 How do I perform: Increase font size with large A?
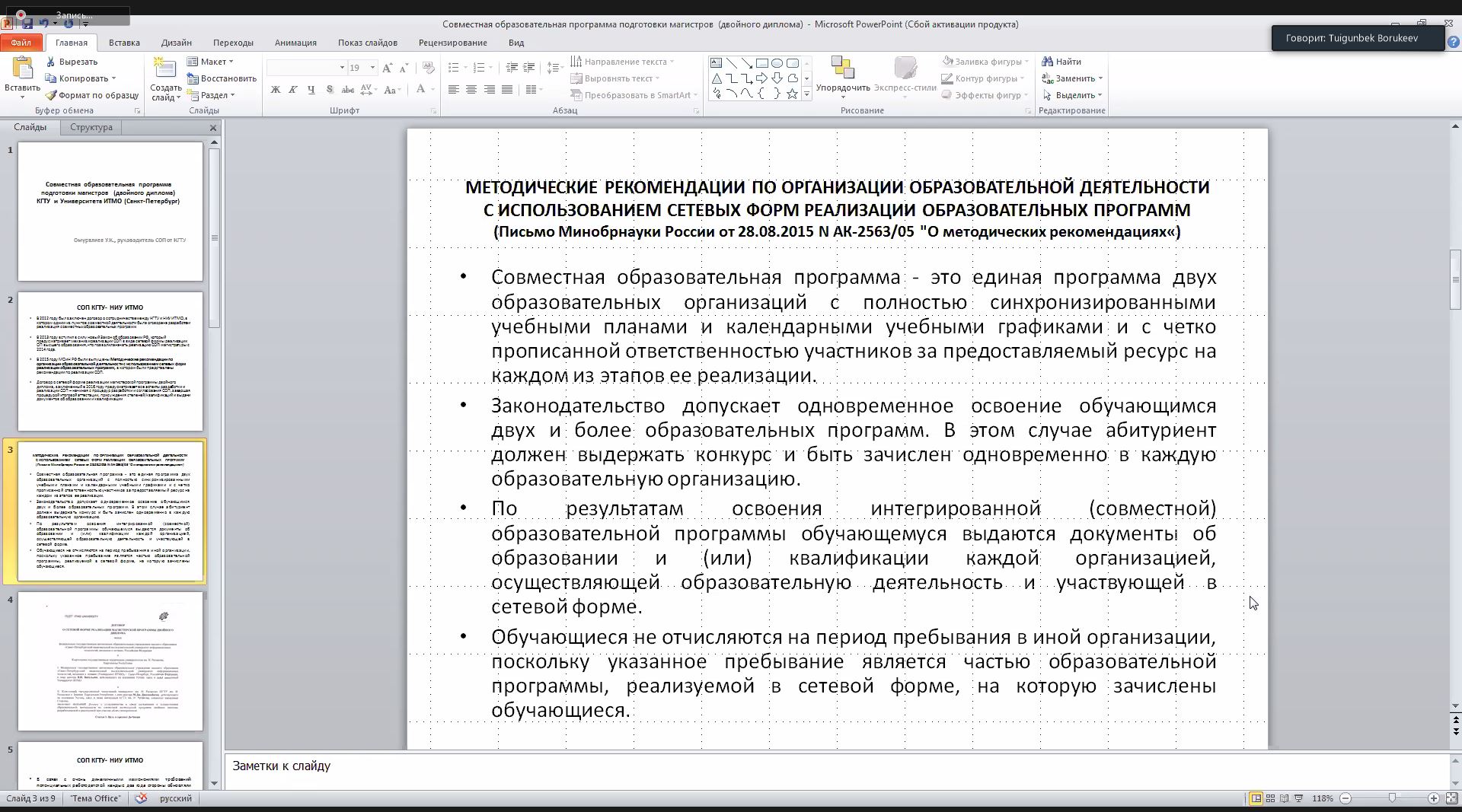tap(388, 68)
